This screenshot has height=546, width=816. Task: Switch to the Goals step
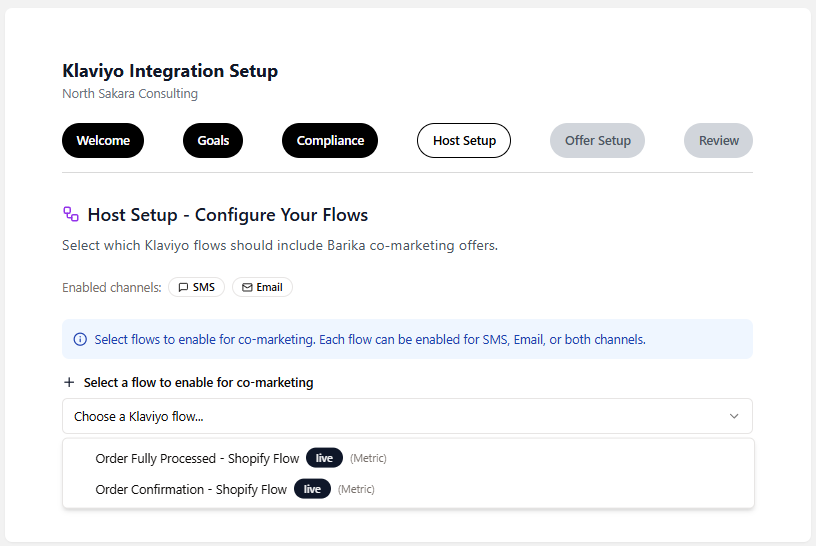(213, 141)
